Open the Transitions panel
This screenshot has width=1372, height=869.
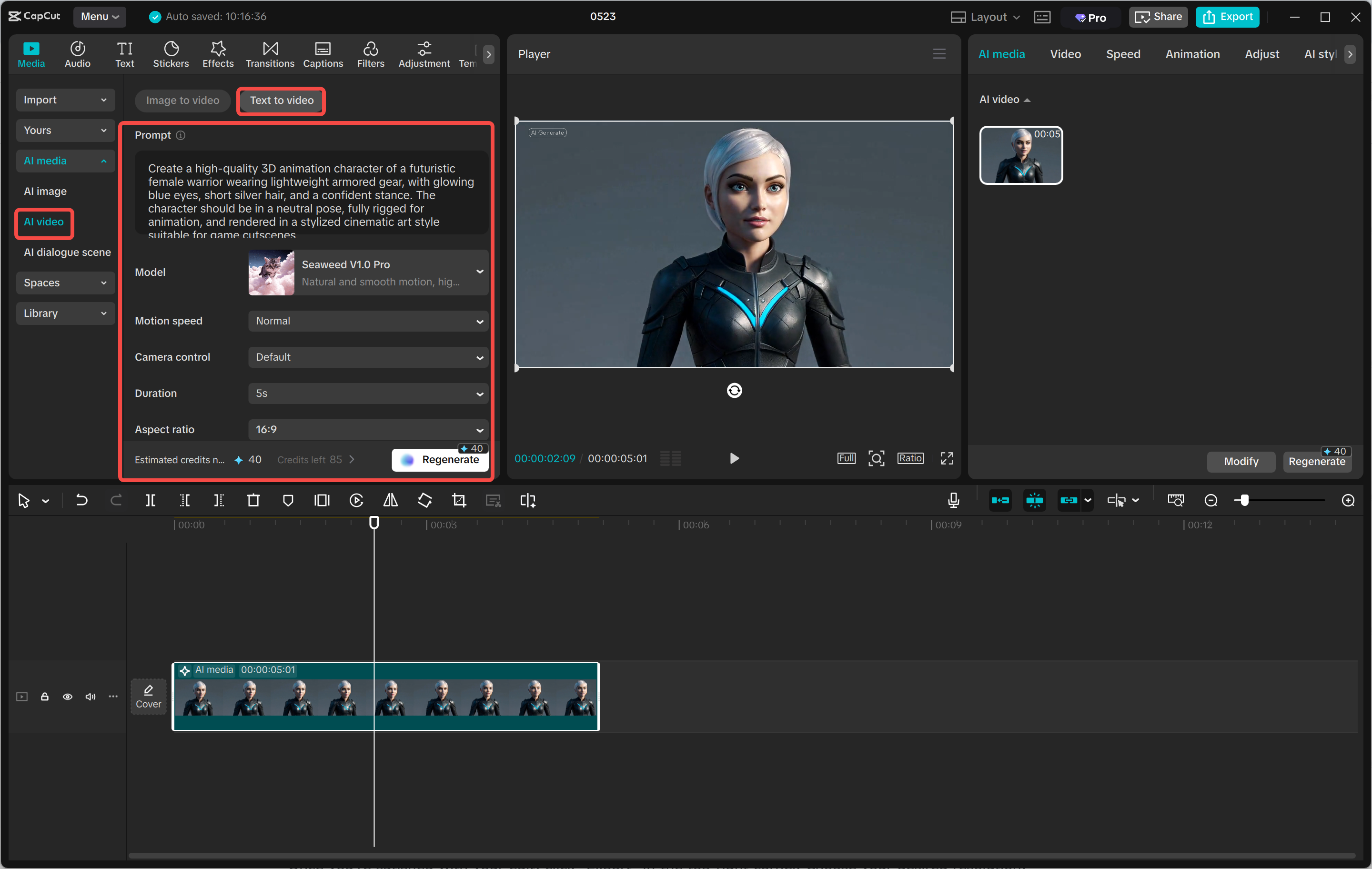tap(270, 53)
